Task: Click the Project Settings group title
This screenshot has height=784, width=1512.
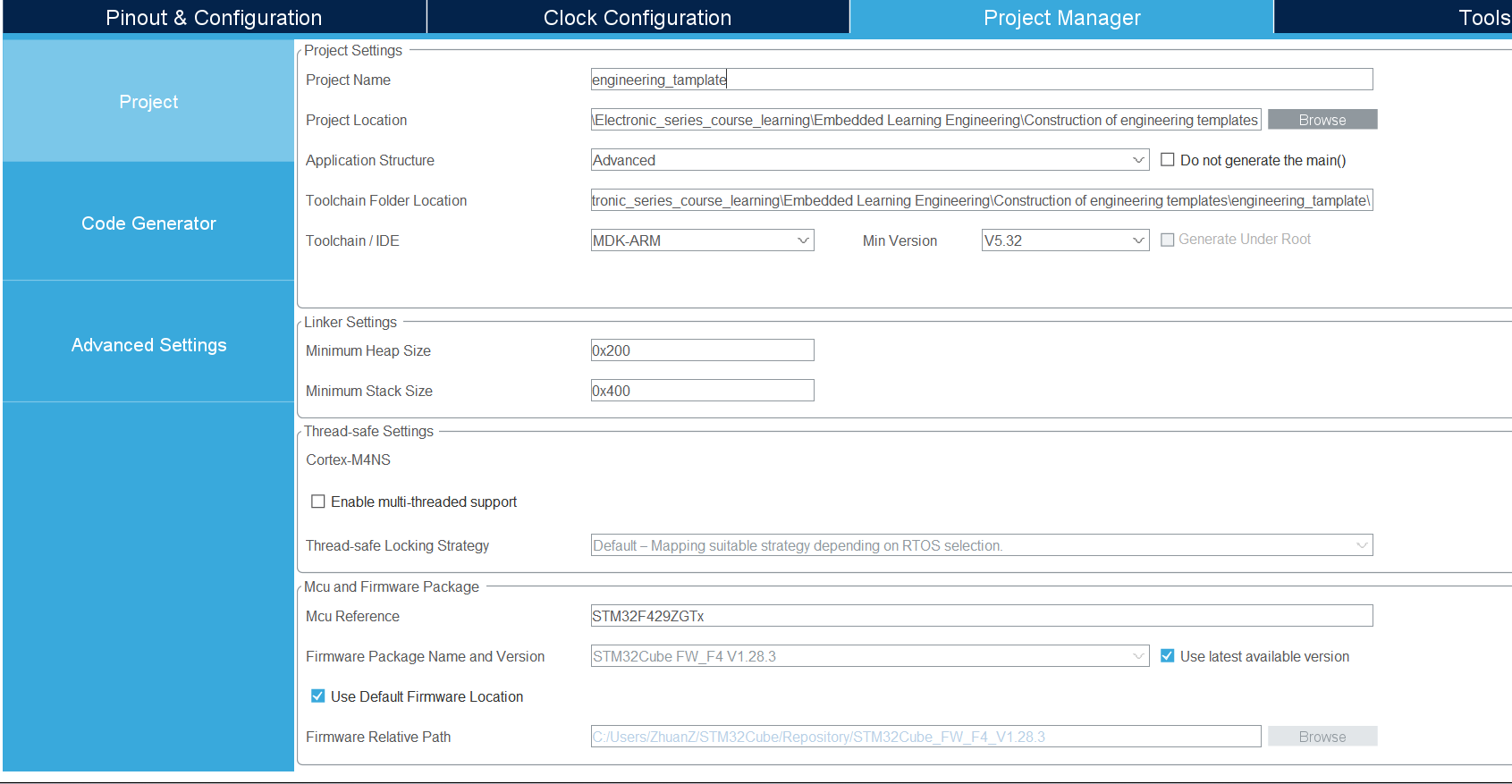Action: (x=353, y=50)
